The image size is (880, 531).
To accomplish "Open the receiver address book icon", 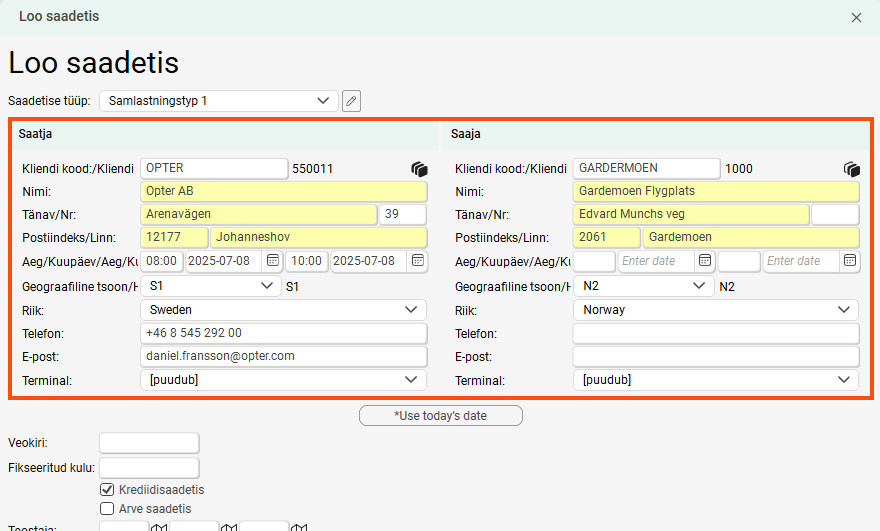I will click(852, 169).
